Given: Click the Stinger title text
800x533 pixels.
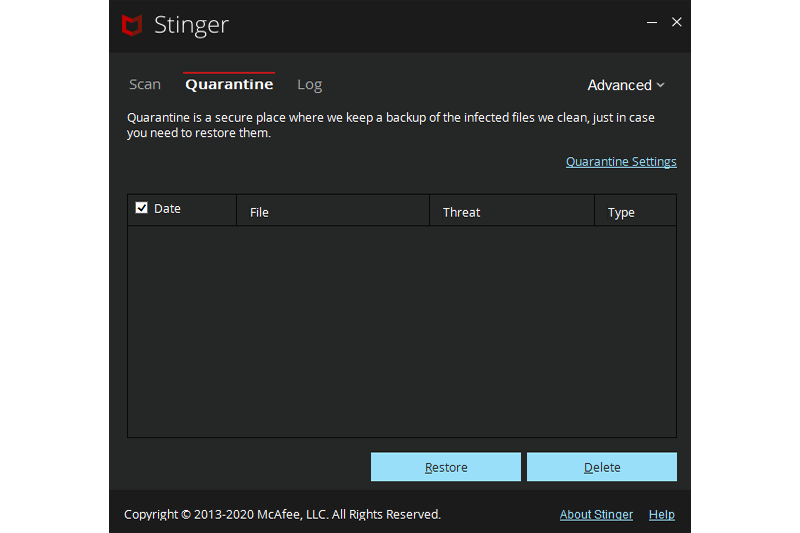Looking at the screenshot, I should coord(190,25).
